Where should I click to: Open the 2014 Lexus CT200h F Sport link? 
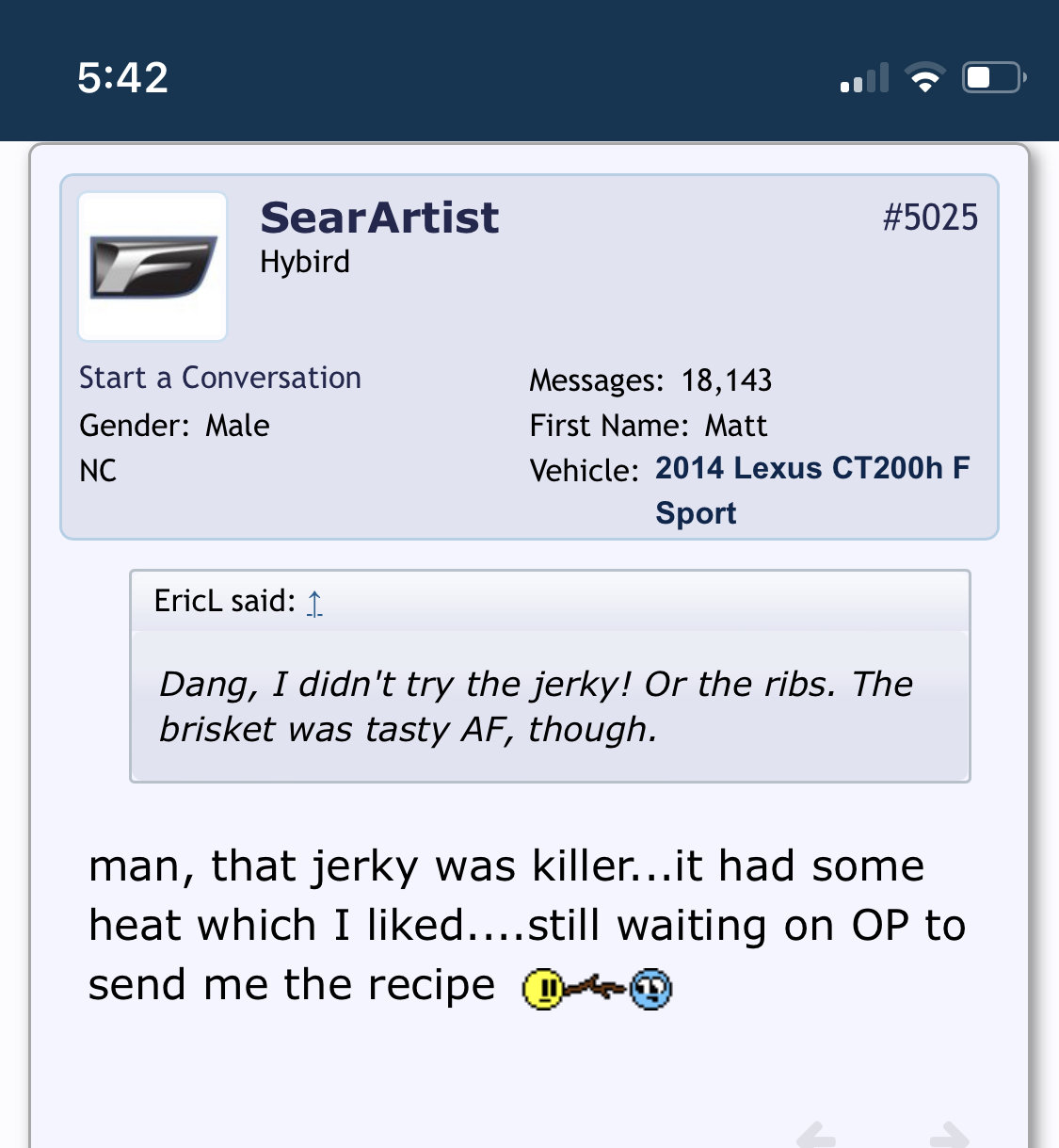pyautogui.click(x=812, y=490)
